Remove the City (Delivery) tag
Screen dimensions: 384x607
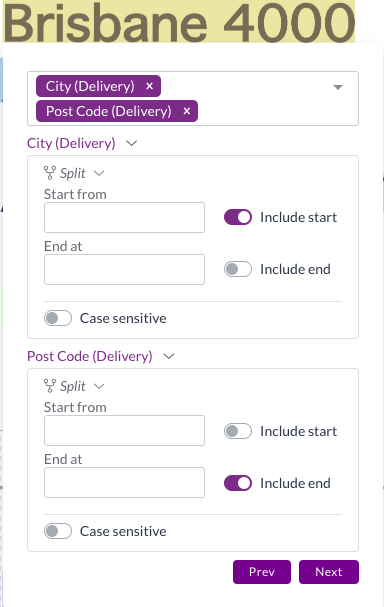point(149,86)
